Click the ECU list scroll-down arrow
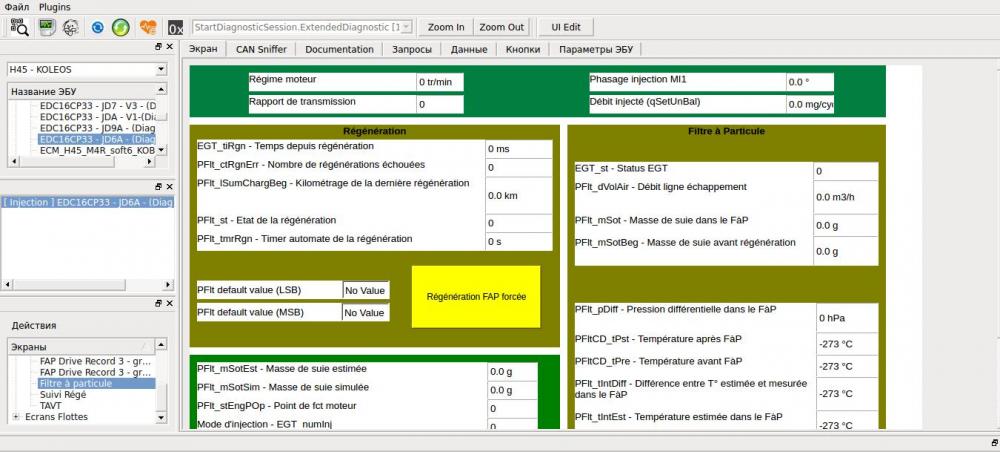 pyautogui.click(x=161, y=150)
